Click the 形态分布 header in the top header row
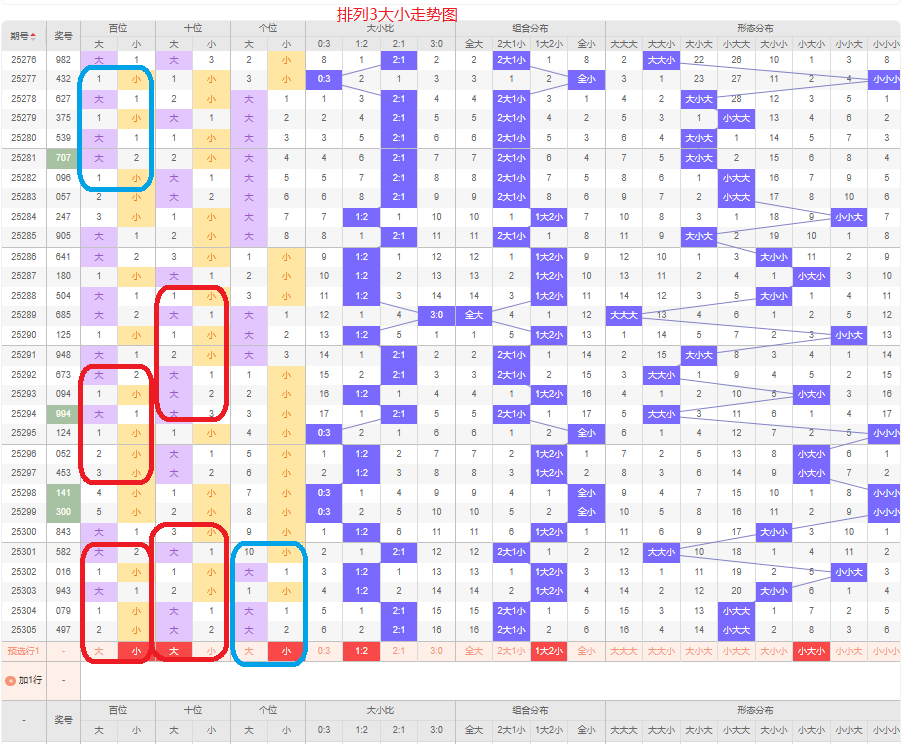This screenshot has height=744, width=902. click(x=755, y=28)
